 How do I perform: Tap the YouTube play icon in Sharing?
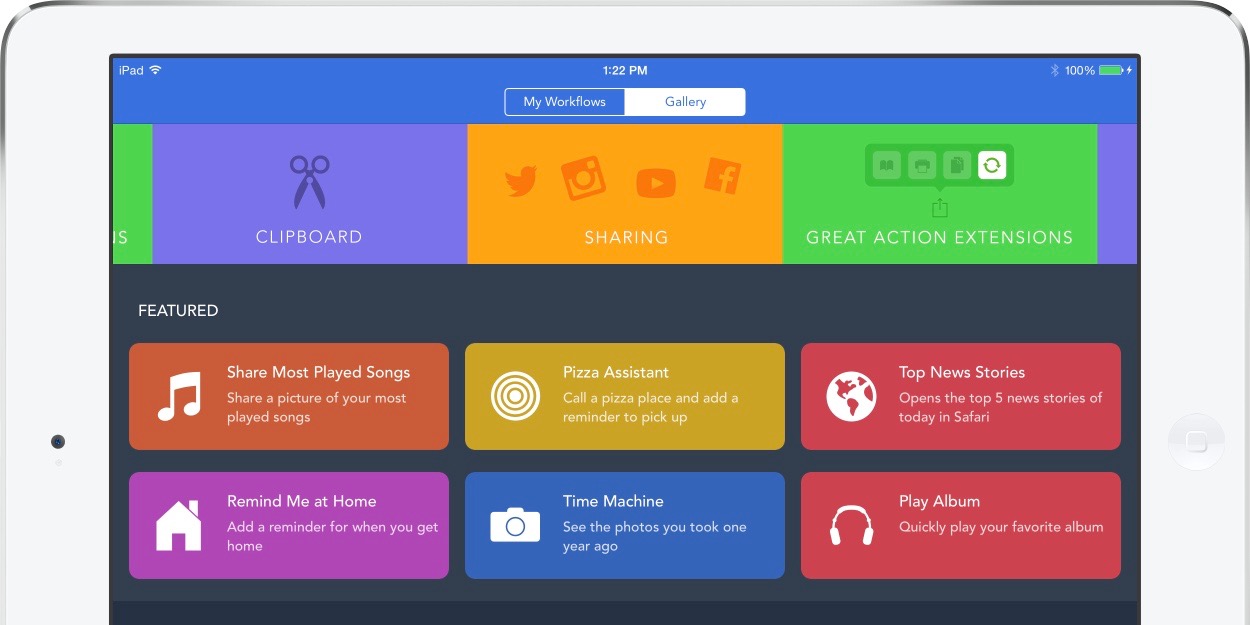pyautogui.click(x=655, y=183)
